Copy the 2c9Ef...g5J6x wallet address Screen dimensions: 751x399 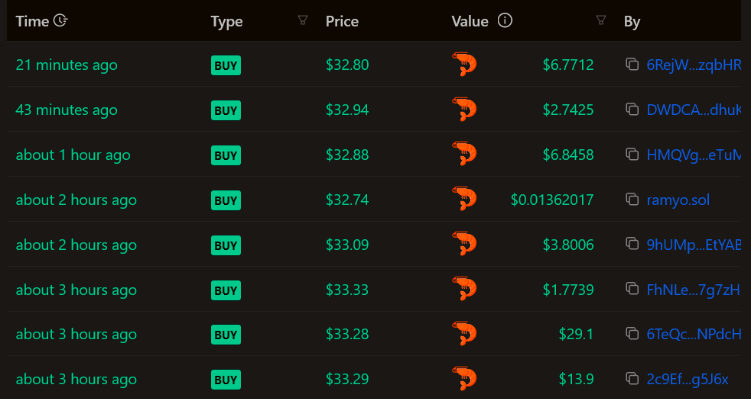(632, 379)
